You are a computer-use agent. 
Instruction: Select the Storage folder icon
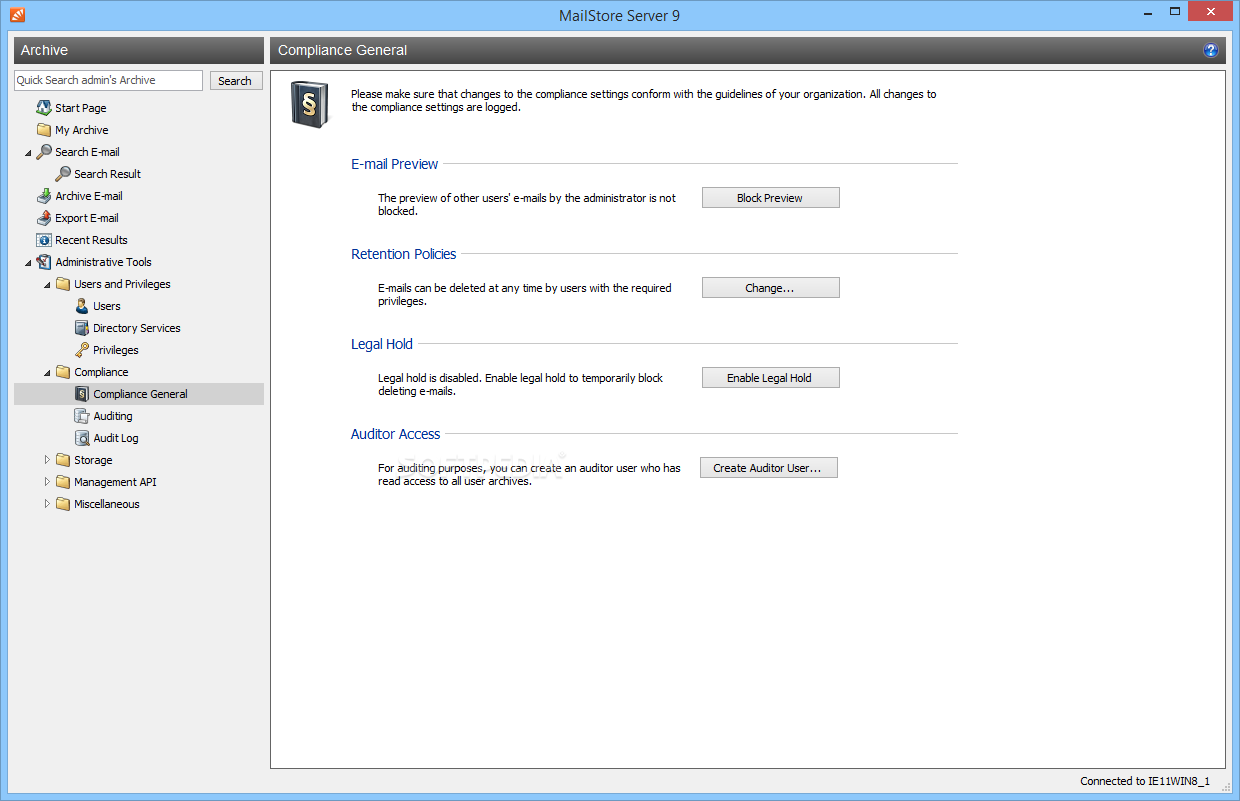[63, 460]
